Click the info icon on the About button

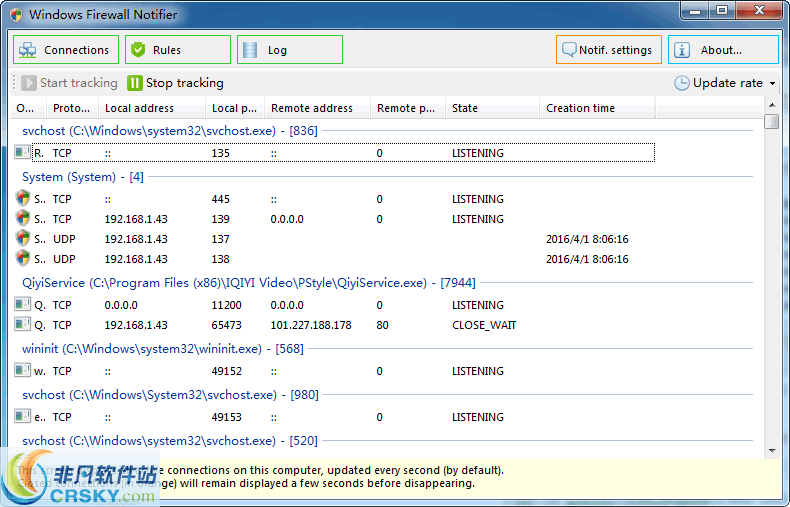(x=682, y=50)
